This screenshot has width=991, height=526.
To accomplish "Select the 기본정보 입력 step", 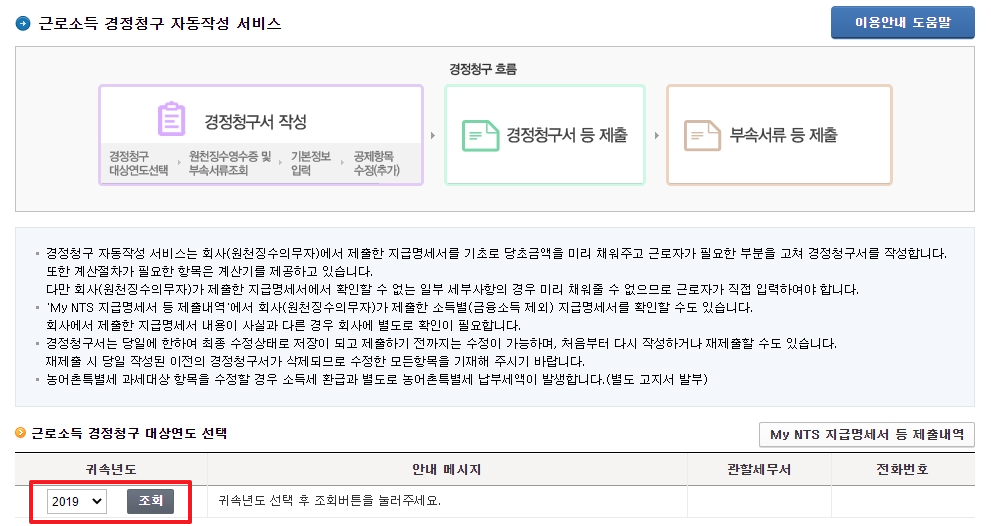I will (310, 163).
